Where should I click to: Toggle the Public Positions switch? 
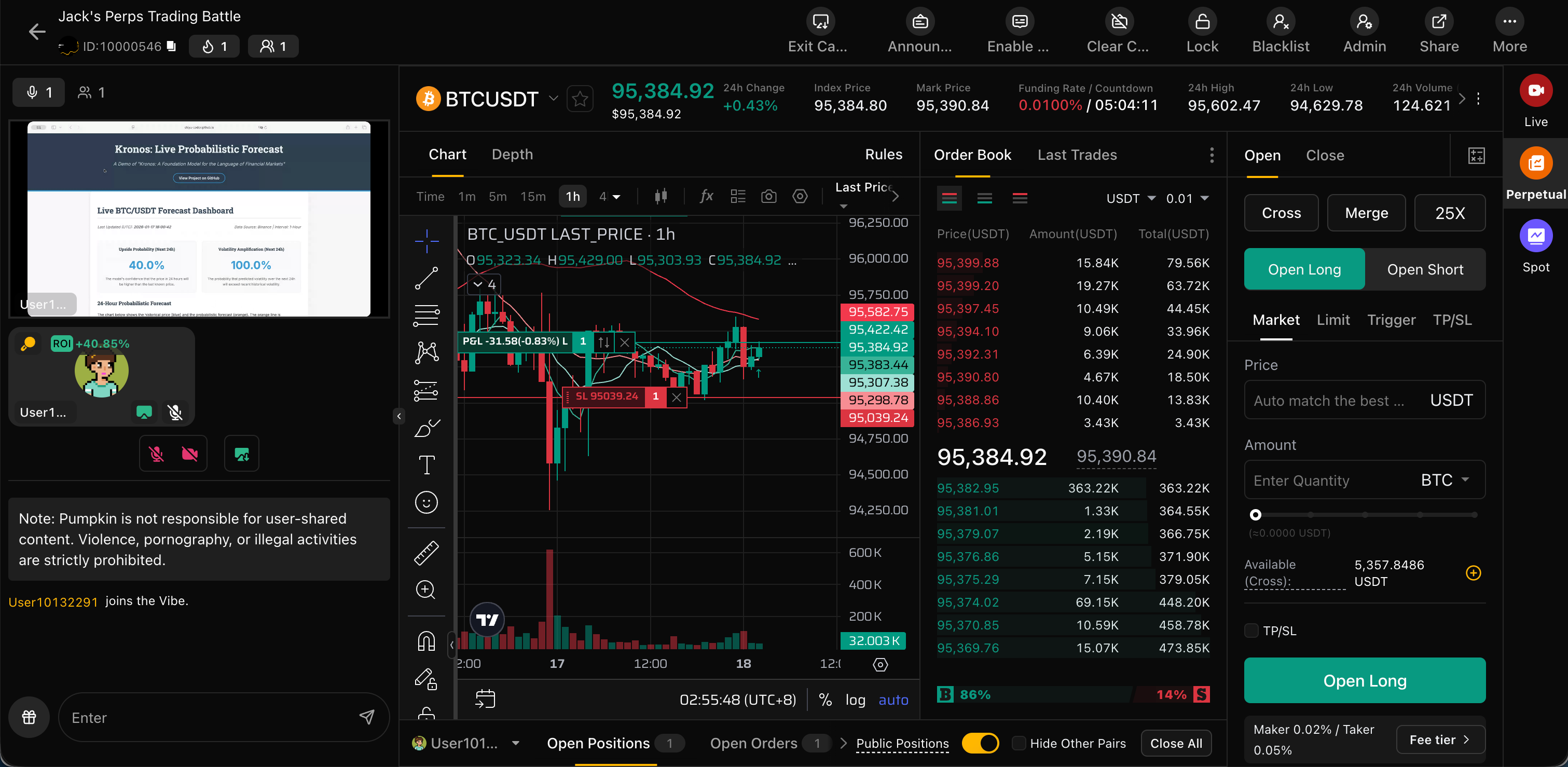tap(980, 743)
